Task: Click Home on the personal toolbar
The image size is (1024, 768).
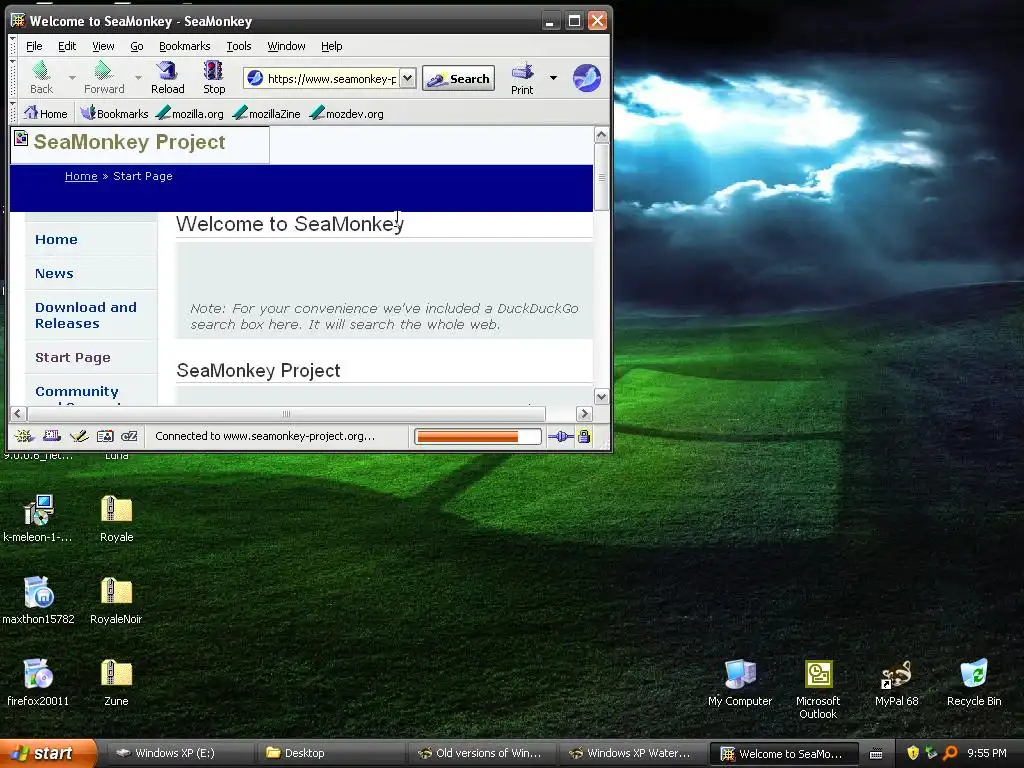Action: (46, 114)
